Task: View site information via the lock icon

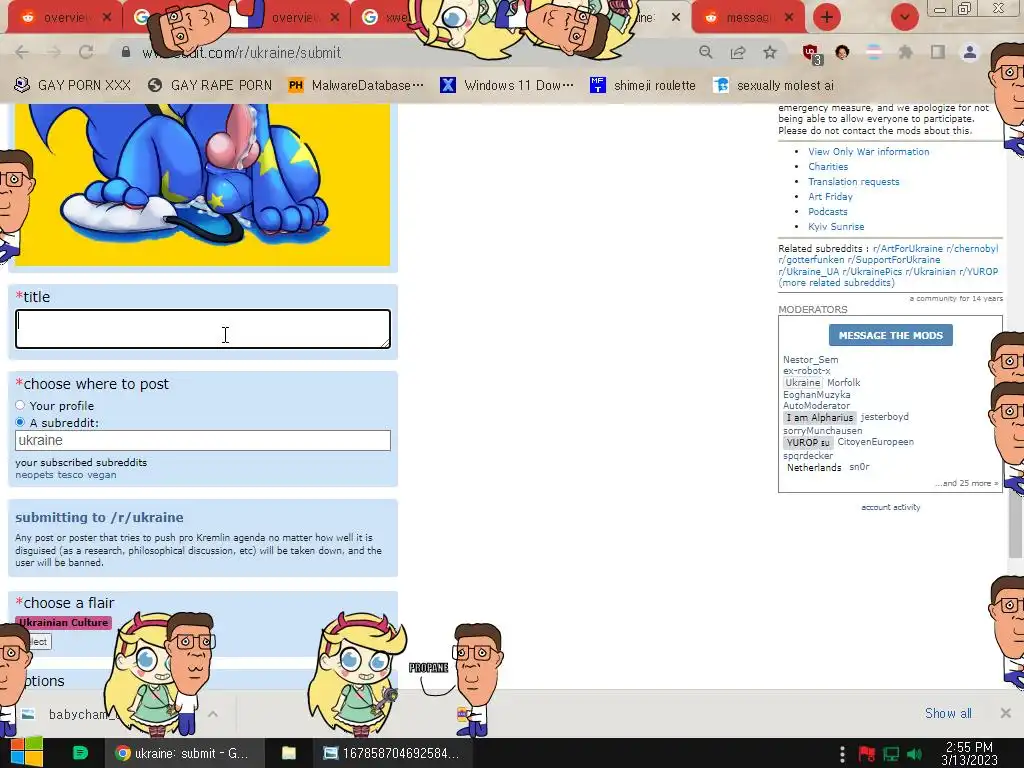Action: (126, 52)
